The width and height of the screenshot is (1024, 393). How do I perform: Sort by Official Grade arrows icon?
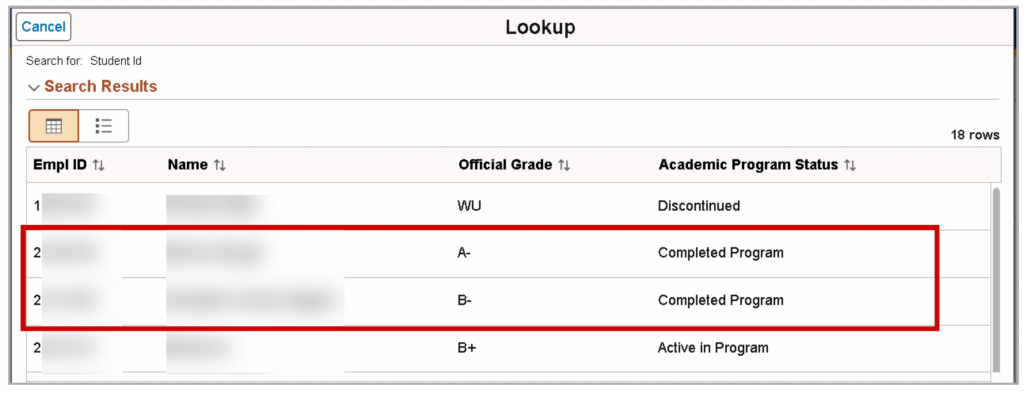564,165
